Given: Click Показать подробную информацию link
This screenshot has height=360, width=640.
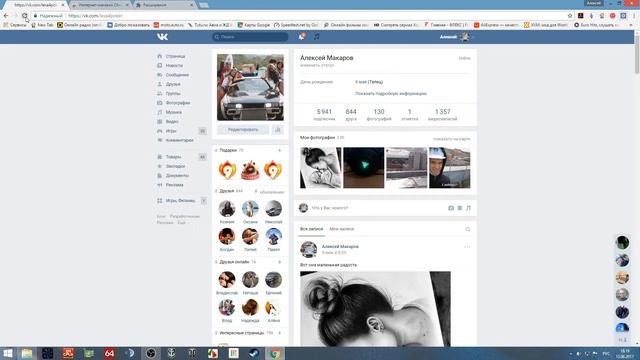Looking at the screenshot, I should 391,93.
